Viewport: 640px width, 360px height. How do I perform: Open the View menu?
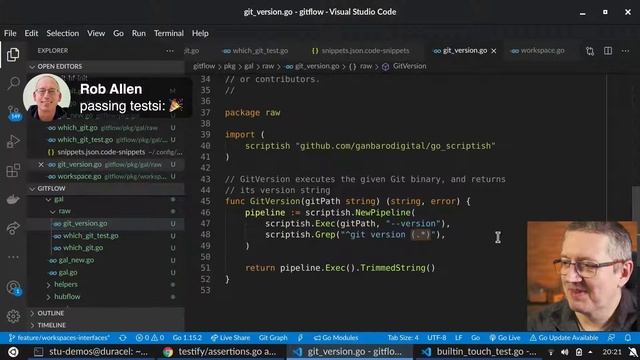point(96,33)
